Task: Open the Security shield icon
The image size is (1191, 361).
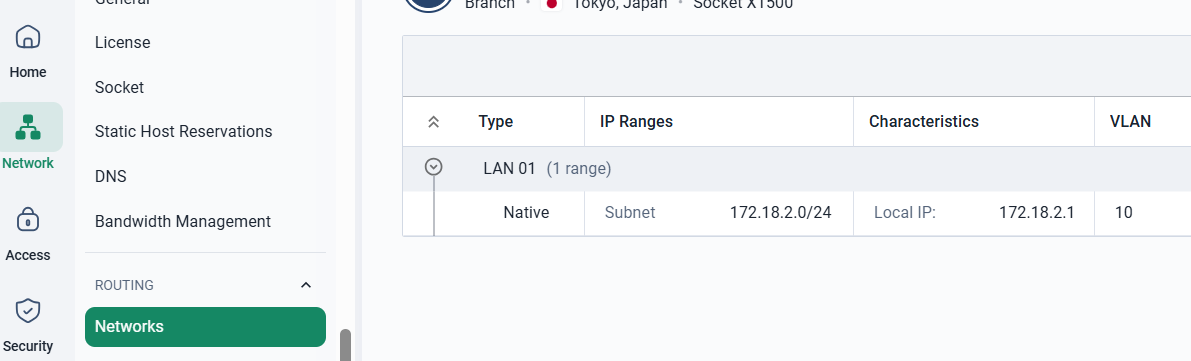Action: (x=28, y=311)
